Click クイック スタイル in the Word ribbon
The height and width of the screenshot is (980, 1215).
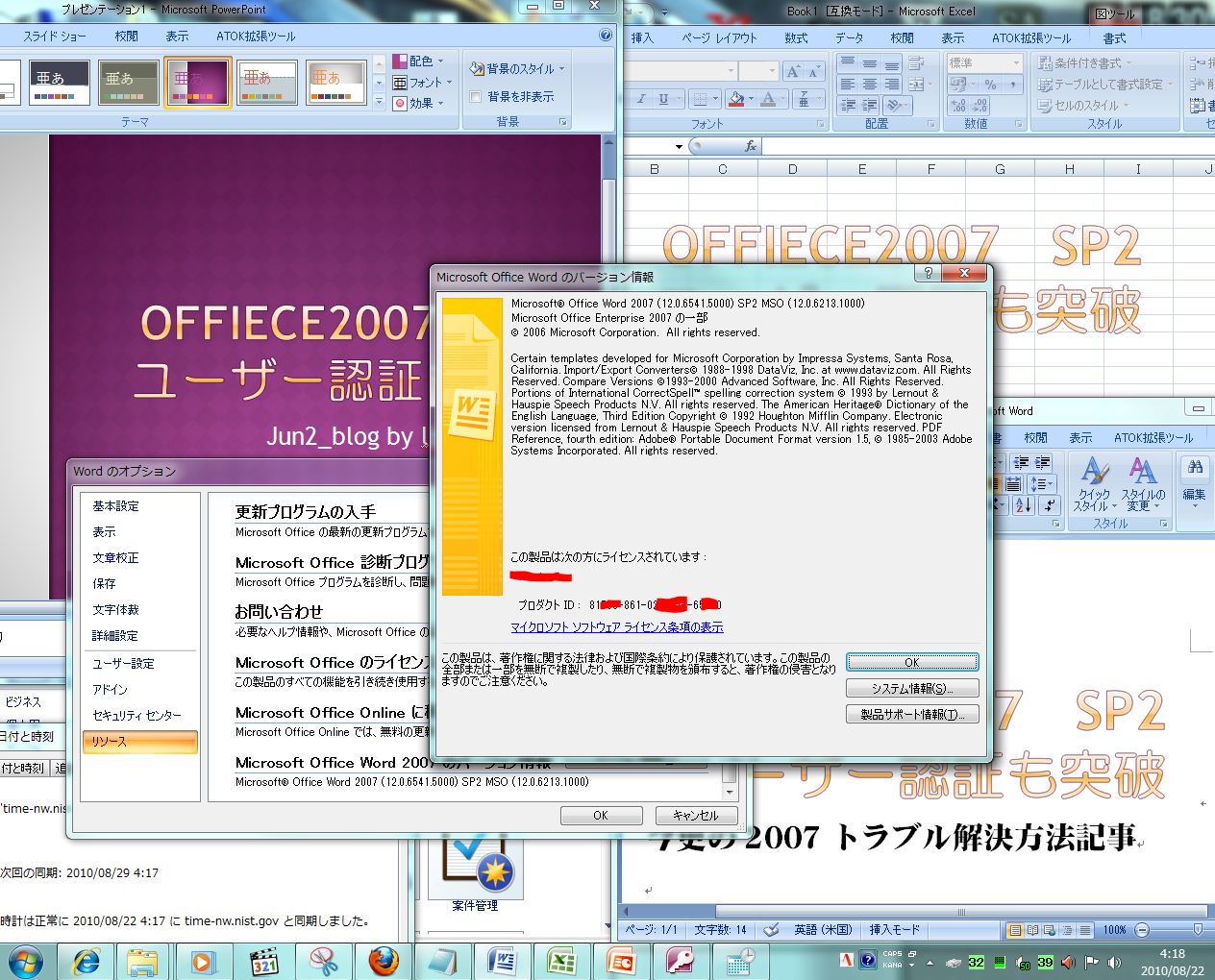(1094, 485)
